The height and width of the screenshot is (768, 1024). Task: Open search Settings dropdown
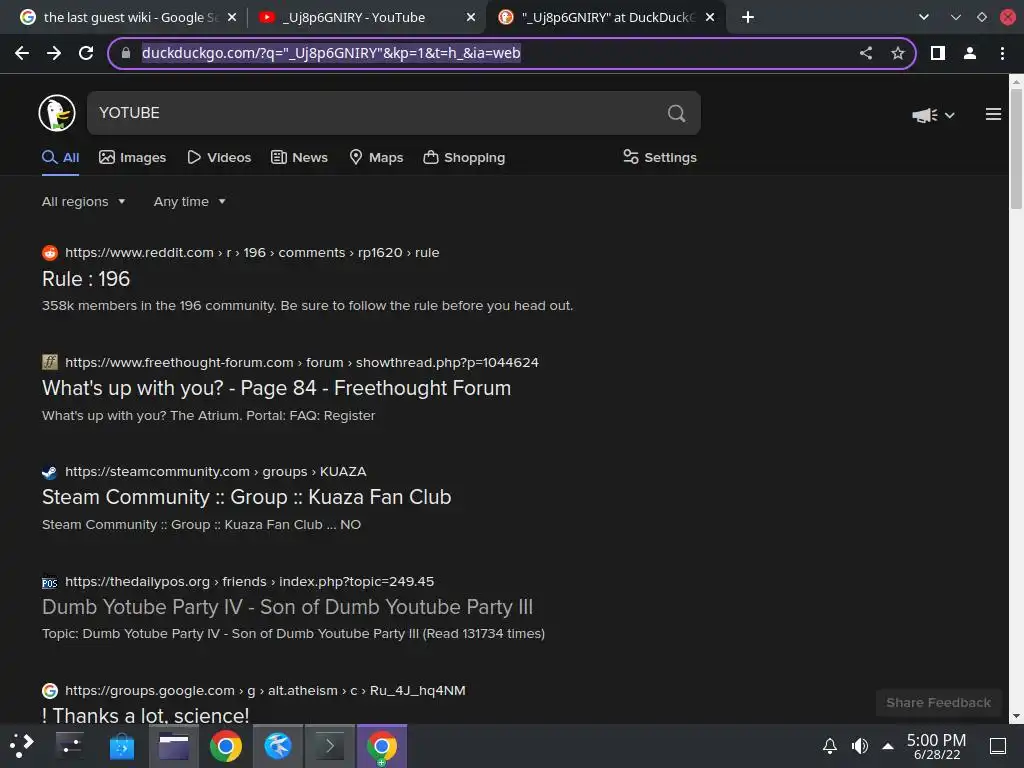tap(660, 157)
